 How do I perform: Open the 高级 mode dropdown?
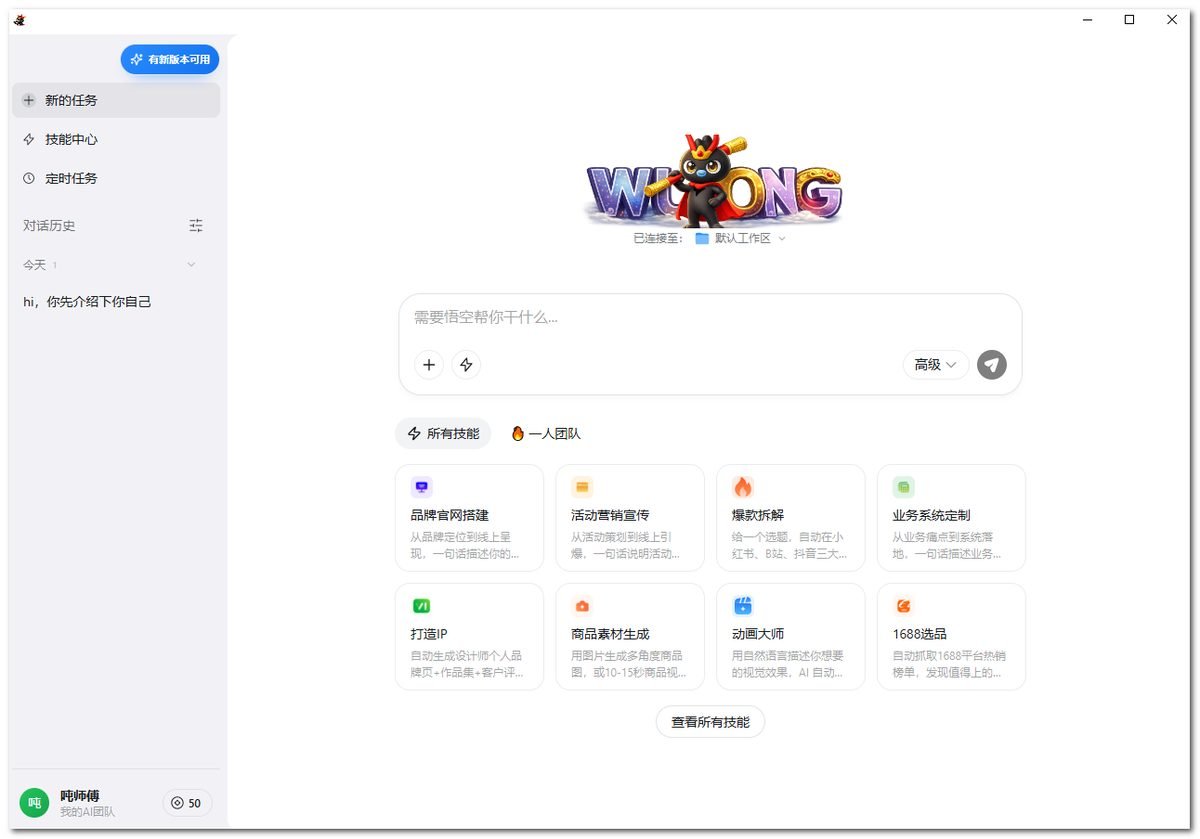coord(936,365)
